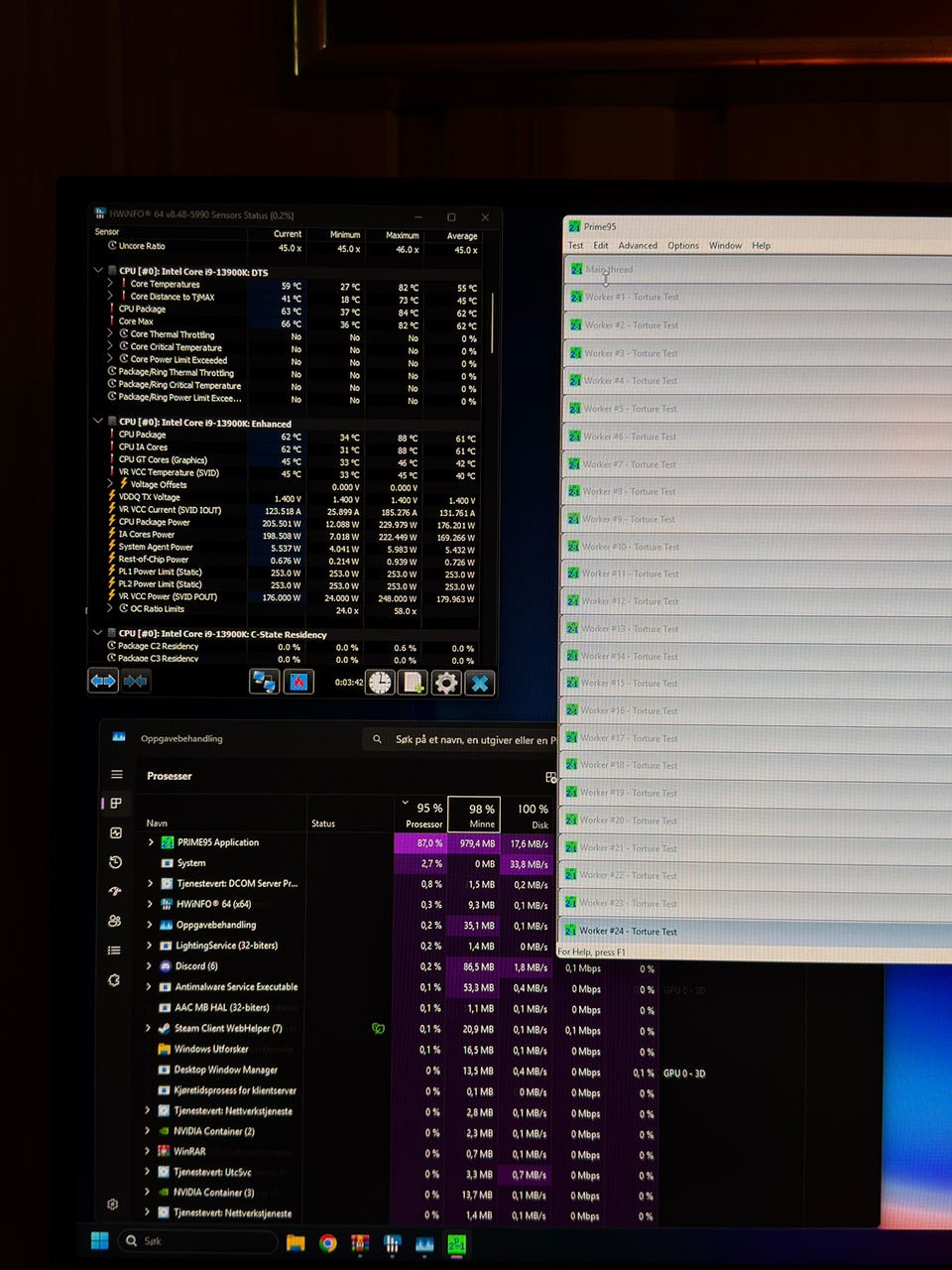952x1270 pixels.
Task: Open File Explorer from taskbar
Action: point(296,1242)
